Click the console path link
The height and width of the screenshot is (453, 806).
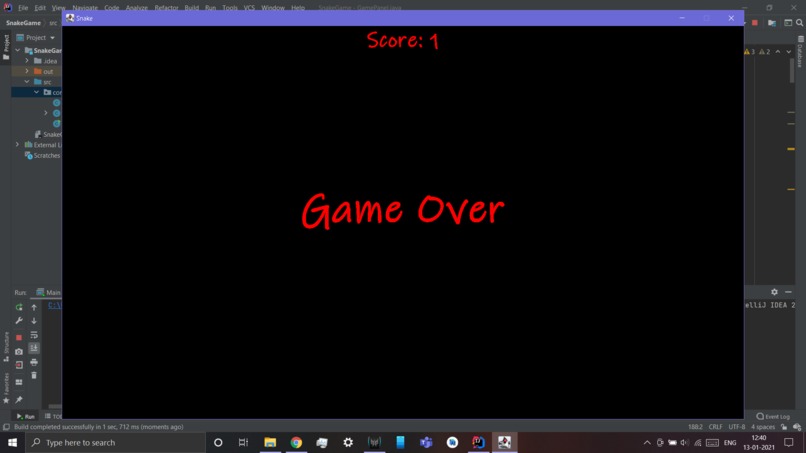54,305
